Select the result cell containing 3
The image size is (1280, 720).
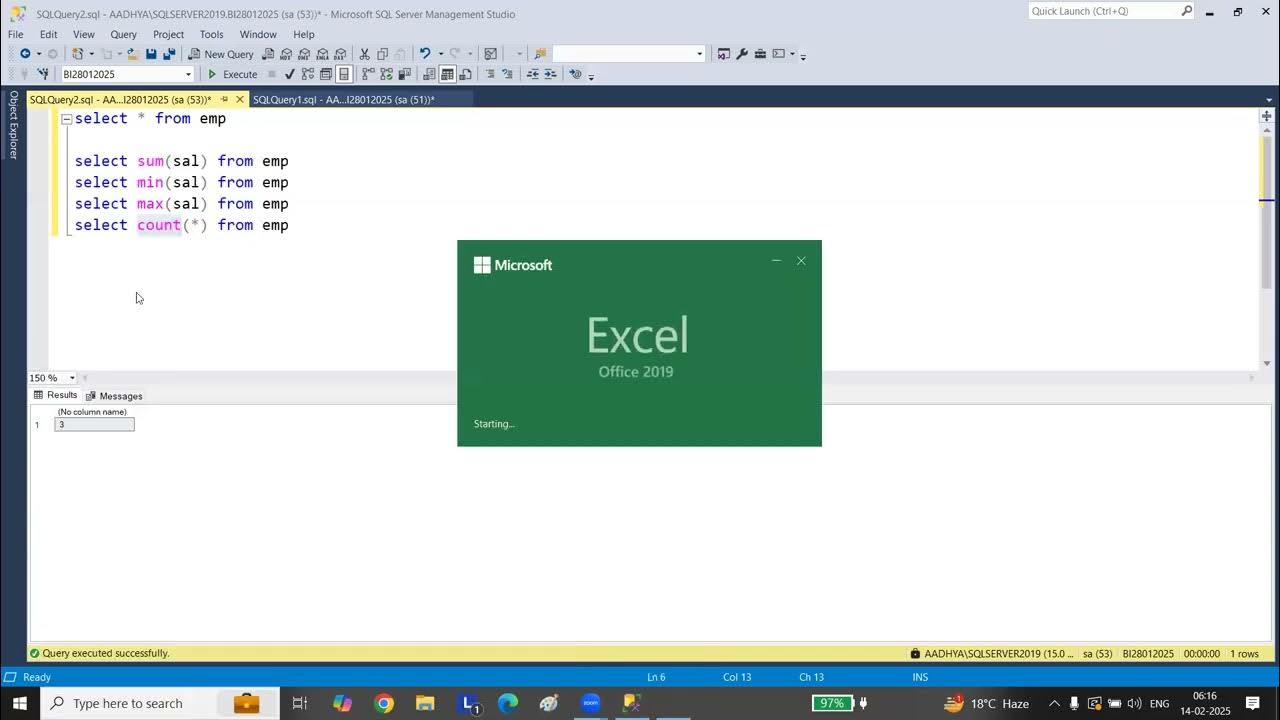coord(94,425)
